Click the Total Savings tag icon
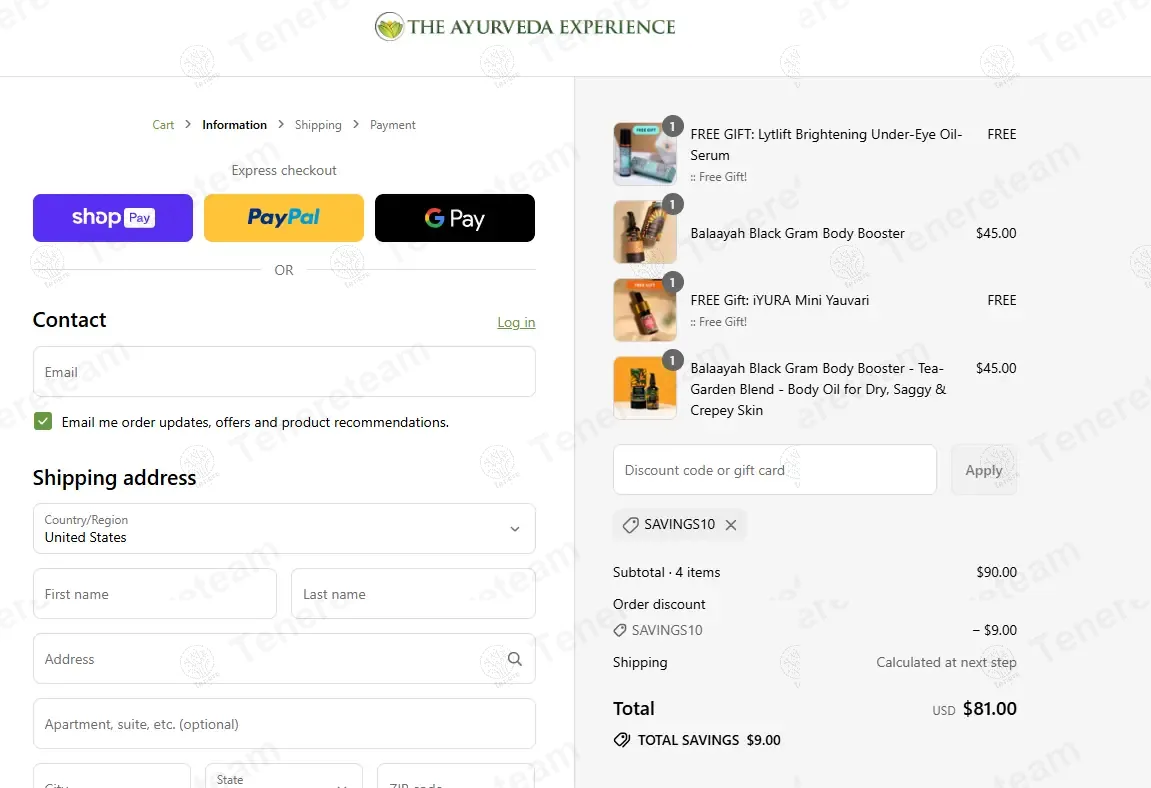Viewport: 1151px width, 788px height. 622,740
